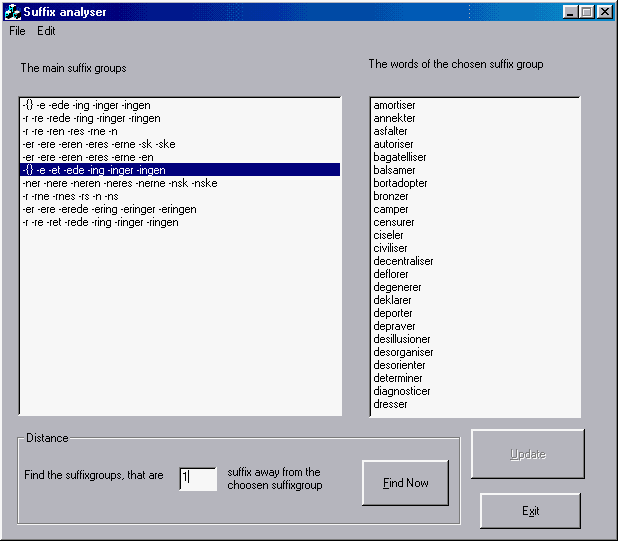This screenshot has width=618, height=541.
Task: Close the Suffix analyser window
Action: (x=605, y=12)
